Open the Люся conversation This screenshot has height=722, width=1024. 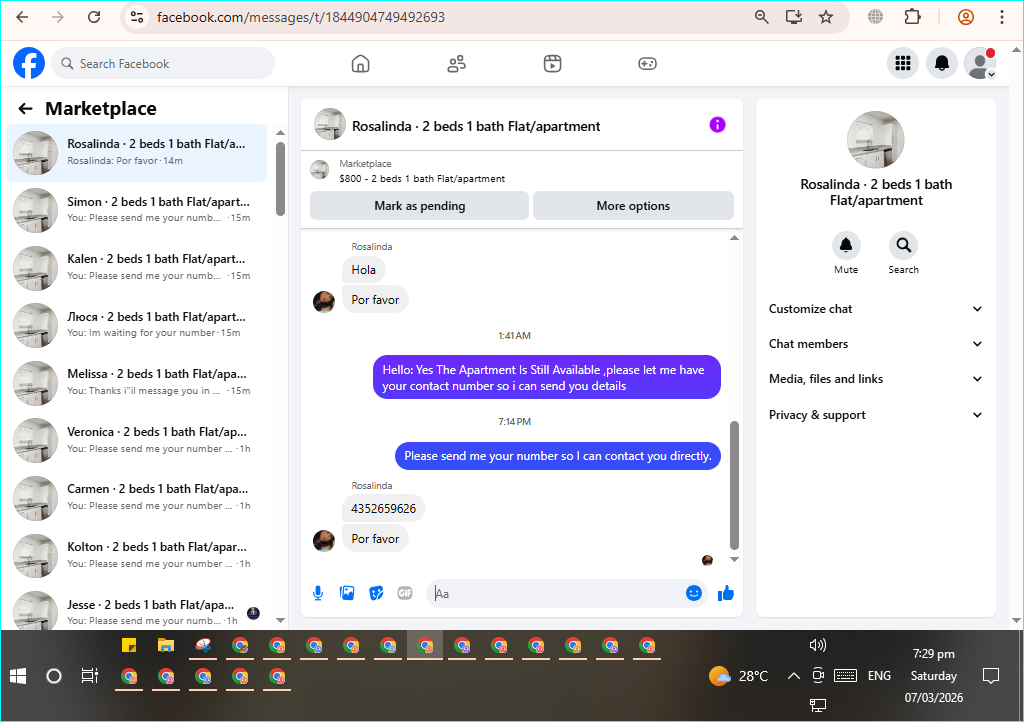click(136, 324)
